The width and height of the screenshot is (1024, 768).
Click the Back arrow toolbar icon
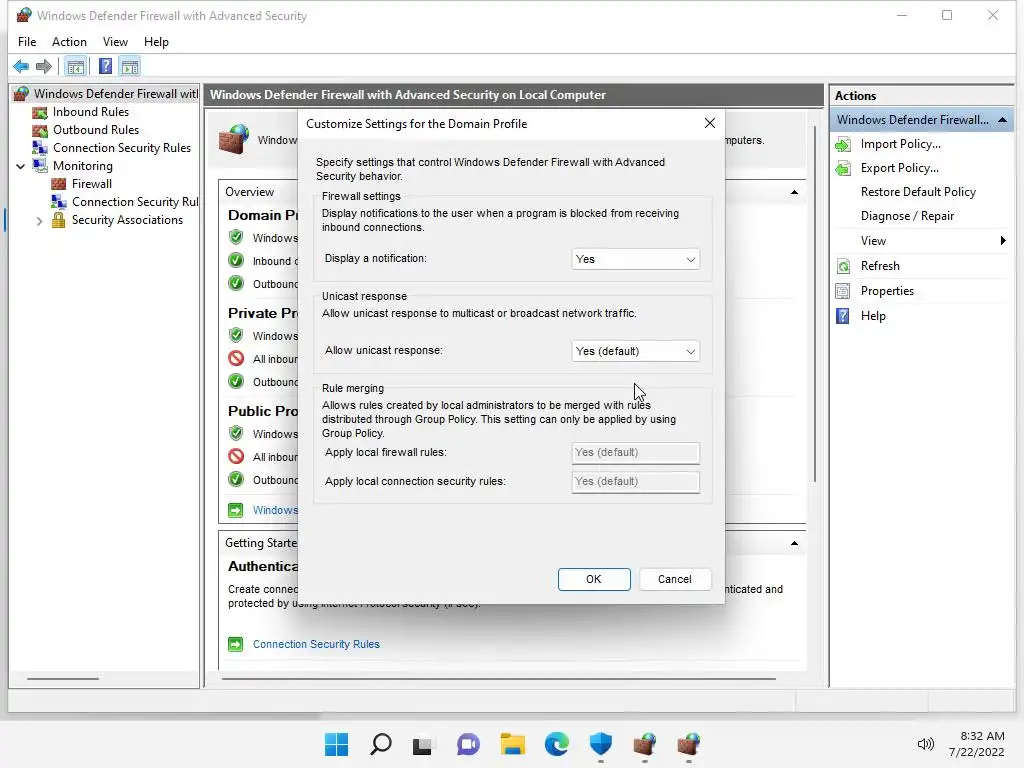21,66
